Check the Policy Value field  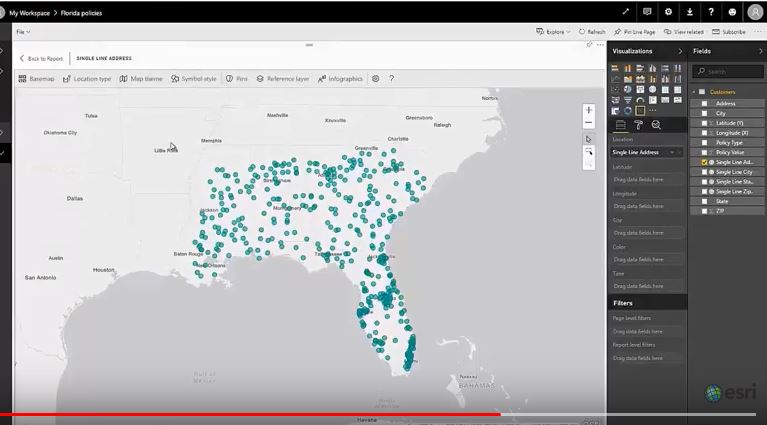click(x=704, y=153)
